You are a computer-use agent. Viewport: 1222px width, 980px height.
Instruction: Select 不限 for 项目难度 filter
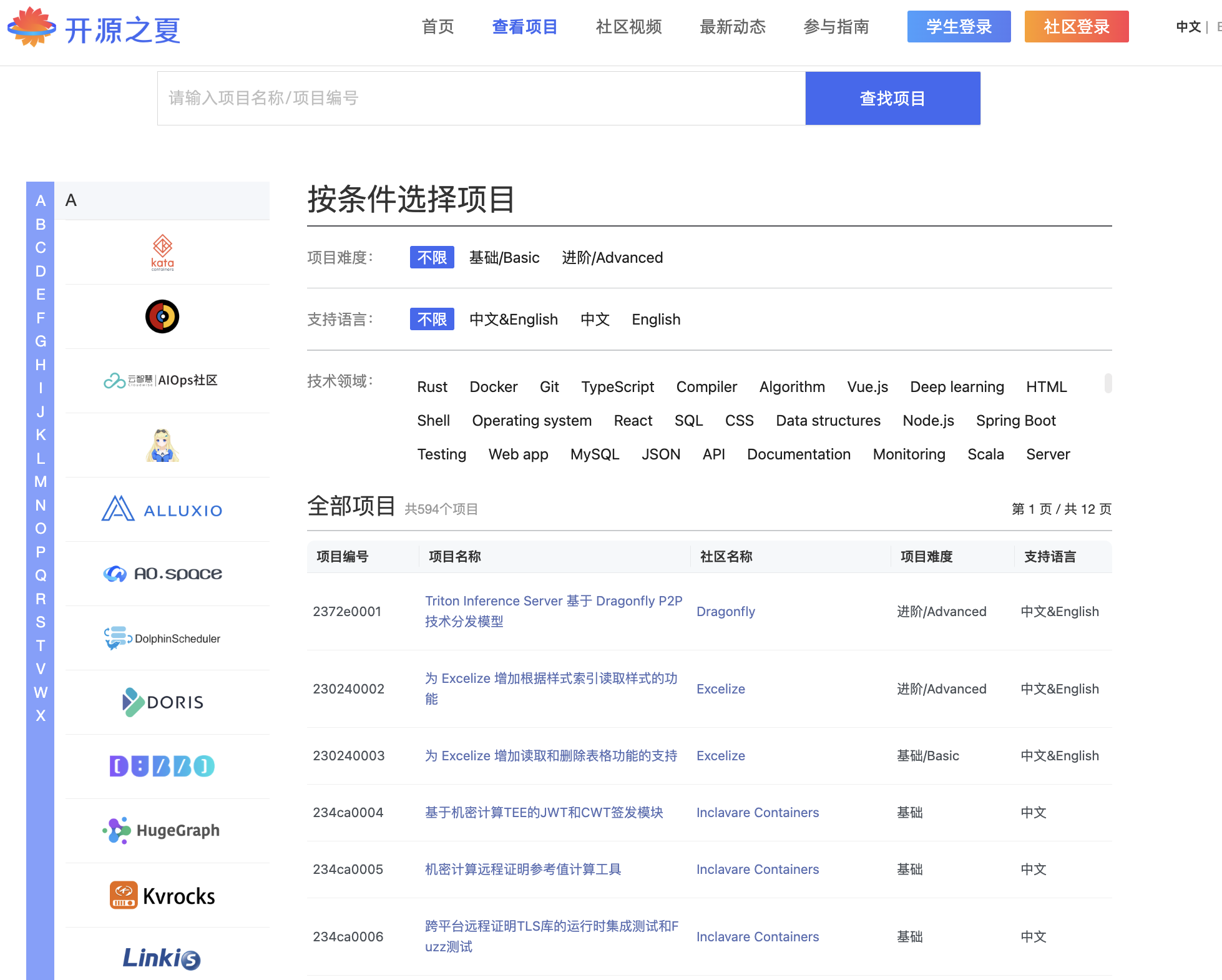[x=432, y=257]
